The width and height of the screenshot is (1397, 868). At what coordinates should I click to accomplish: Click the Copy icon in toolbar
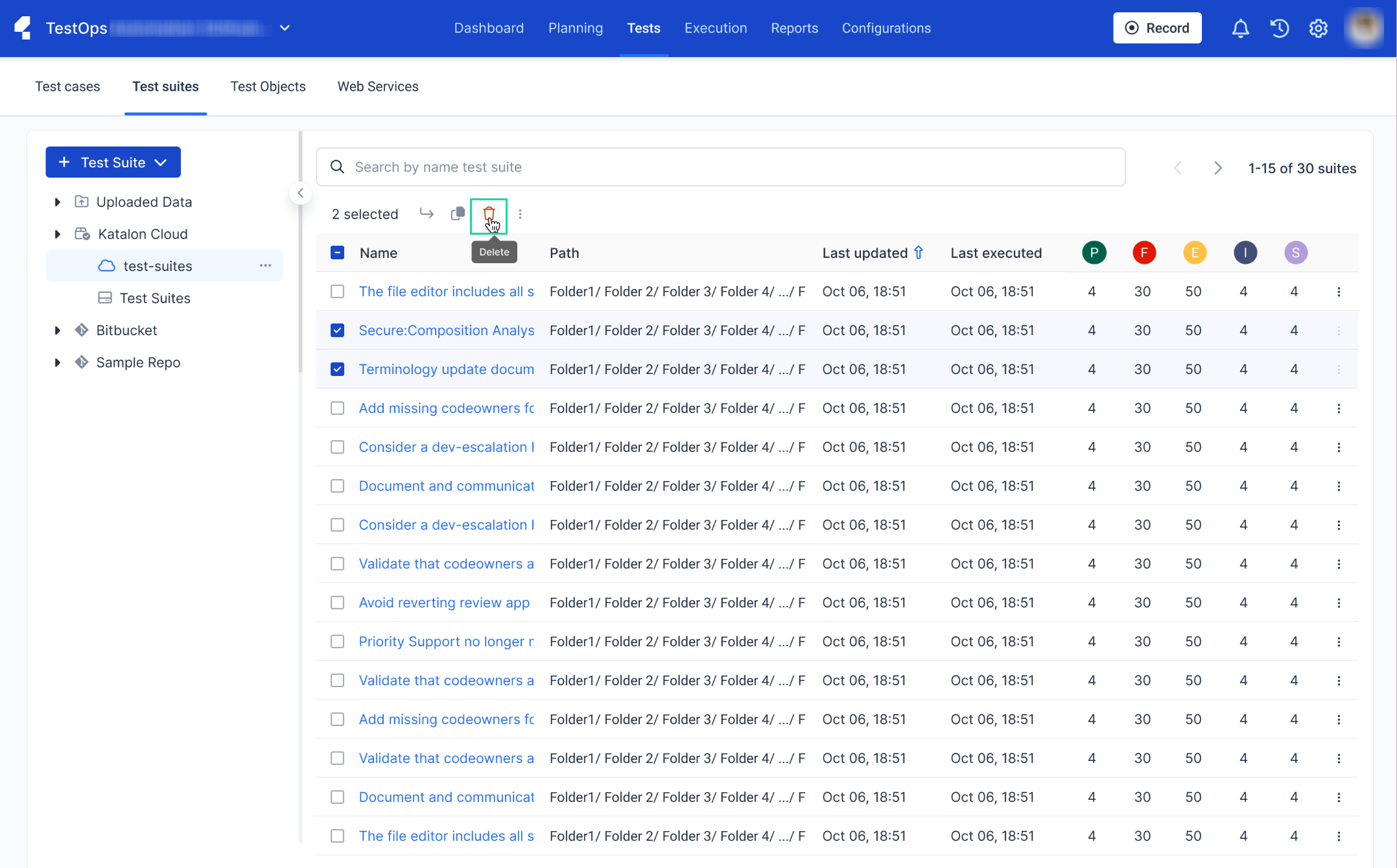pos(457,213)
